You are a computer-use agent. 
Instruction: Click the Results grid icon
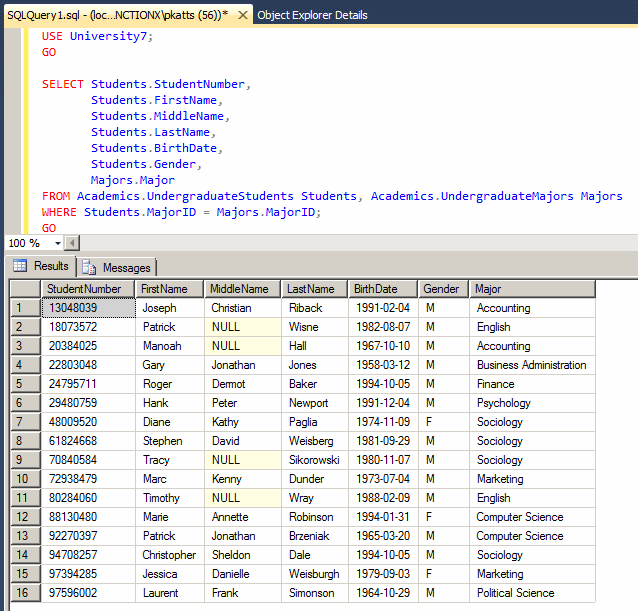20,266
